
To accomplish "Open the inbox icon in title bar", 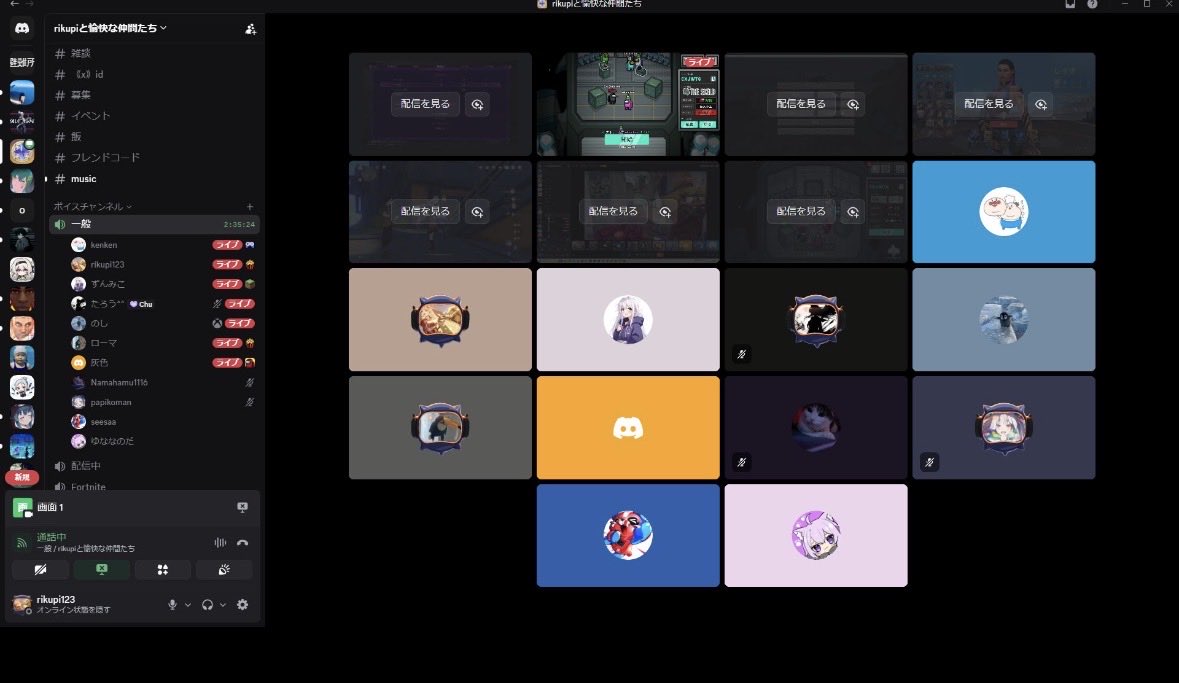I will [1070, 5].
